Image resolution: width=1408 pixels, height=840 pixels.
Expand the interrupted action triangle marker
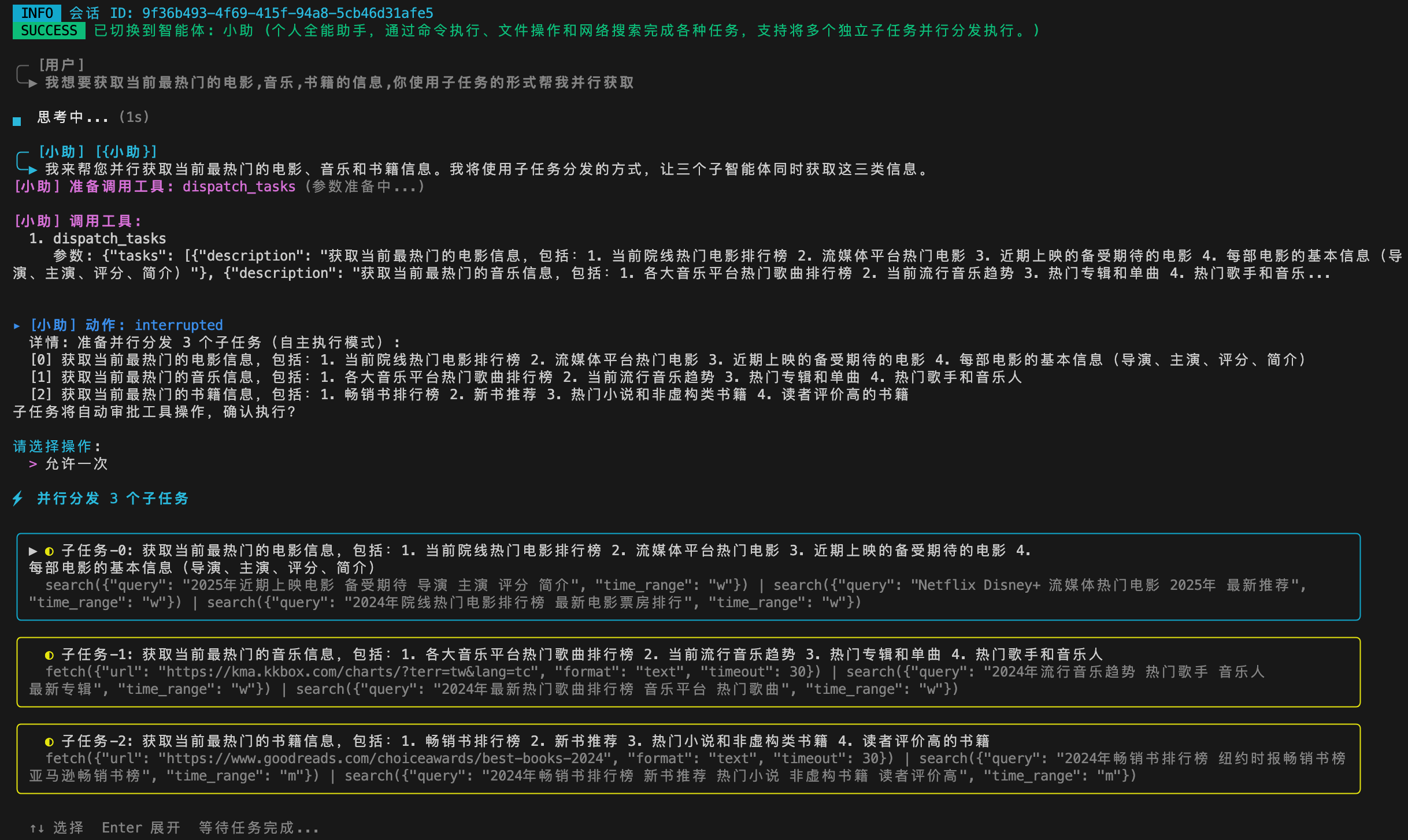(17, 326)
